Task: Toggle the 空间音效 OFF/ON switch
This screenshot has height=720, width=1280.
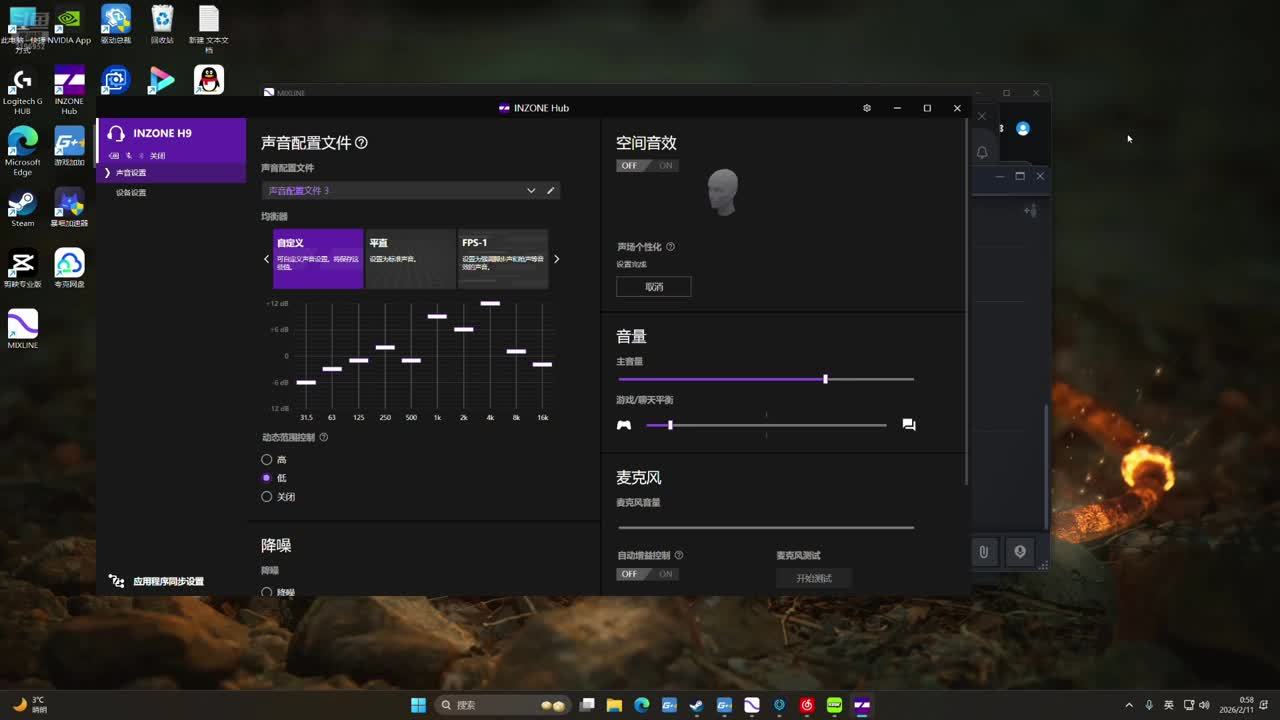Action: pos(646,166)
